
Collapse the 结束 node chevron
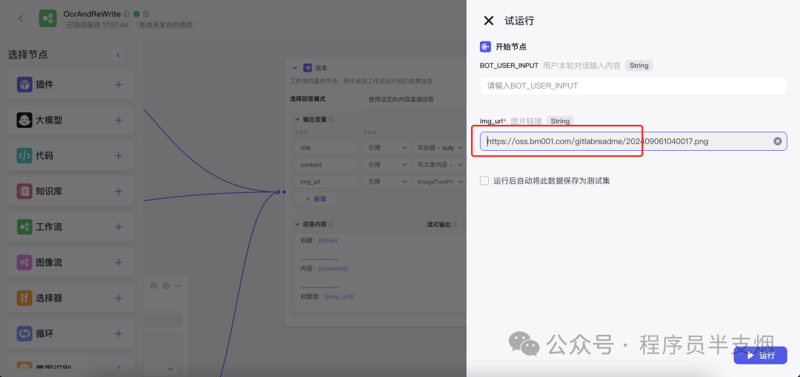(294, 68)
